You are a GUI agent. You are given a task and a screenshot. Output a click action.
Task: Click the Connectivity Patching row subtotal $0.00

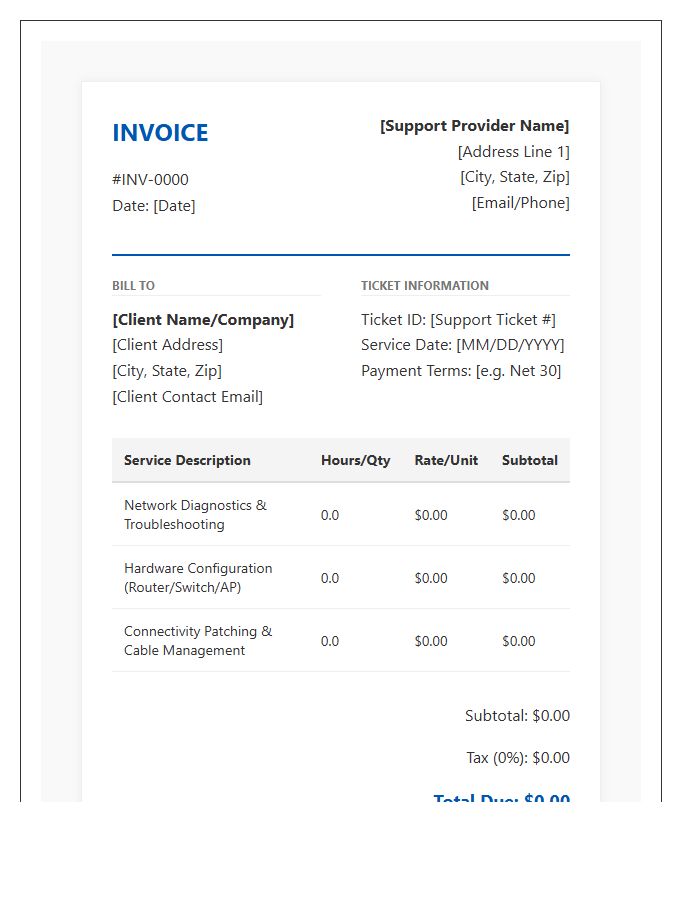pyautogui.click(x=519, y=641)
